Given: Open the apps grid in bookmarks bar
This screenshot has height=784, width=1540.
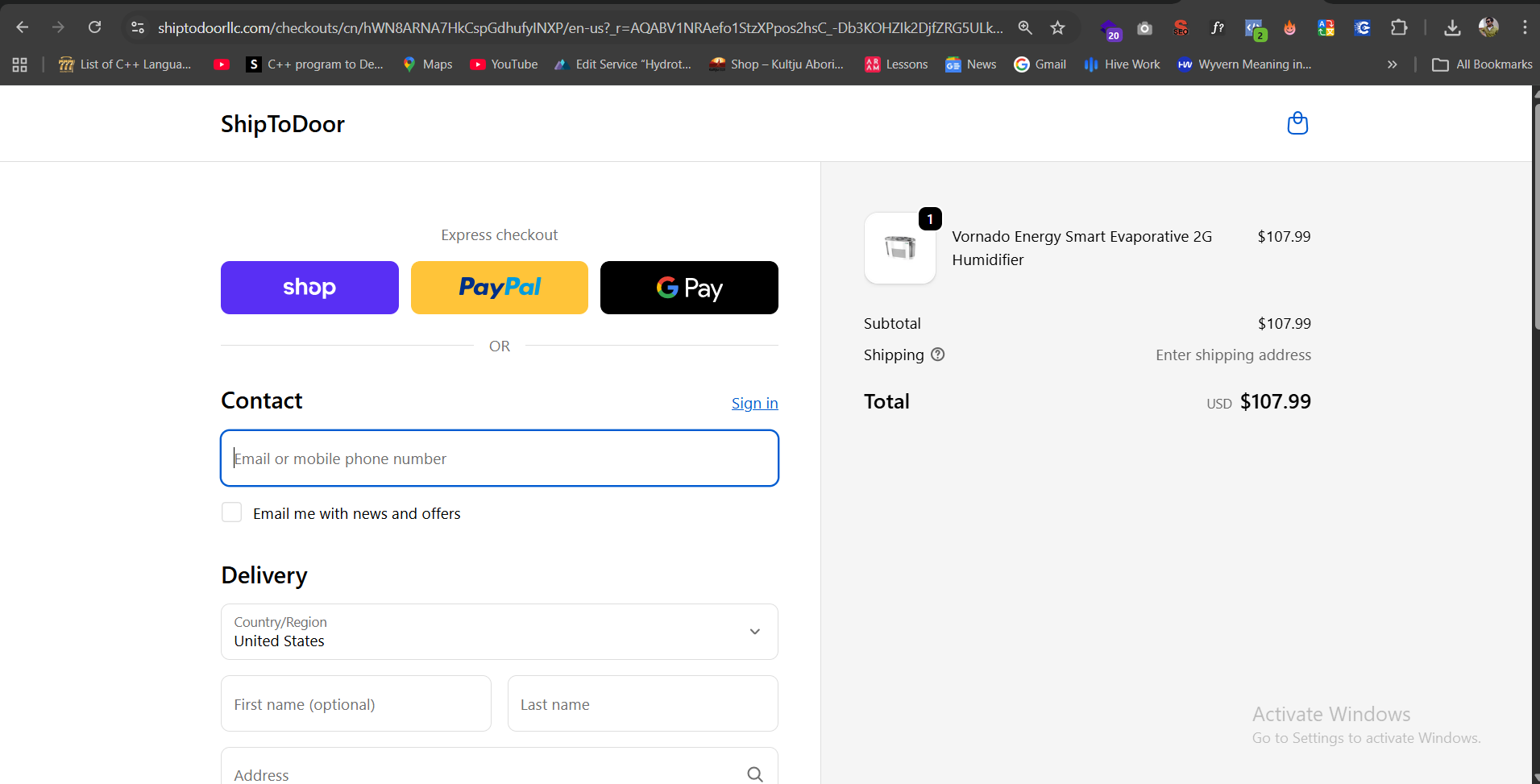Looking at the screenshot, I should coord(20,64).
